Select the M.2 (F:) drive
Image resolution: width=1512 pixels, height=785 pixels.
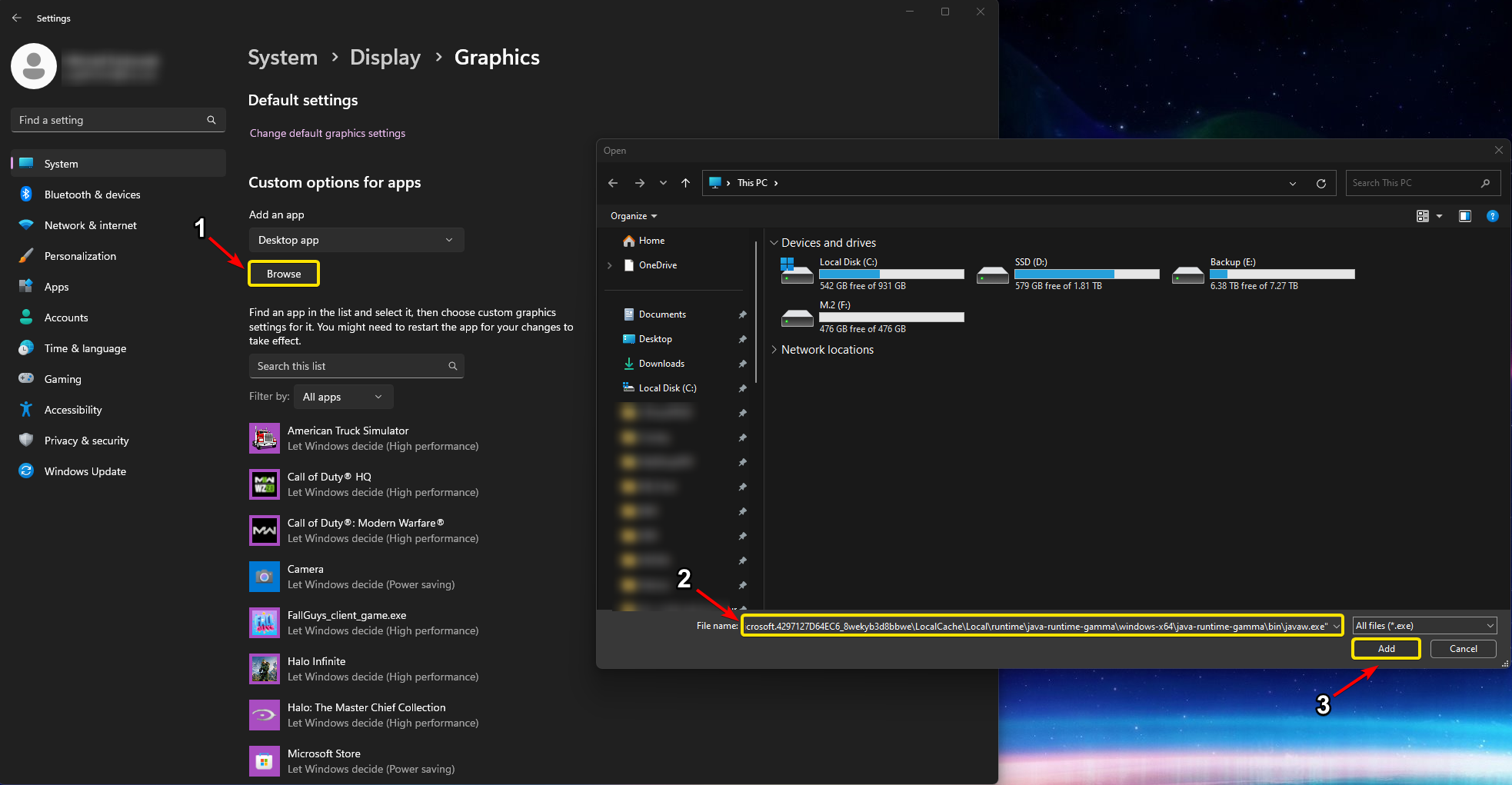coord(872,317)
